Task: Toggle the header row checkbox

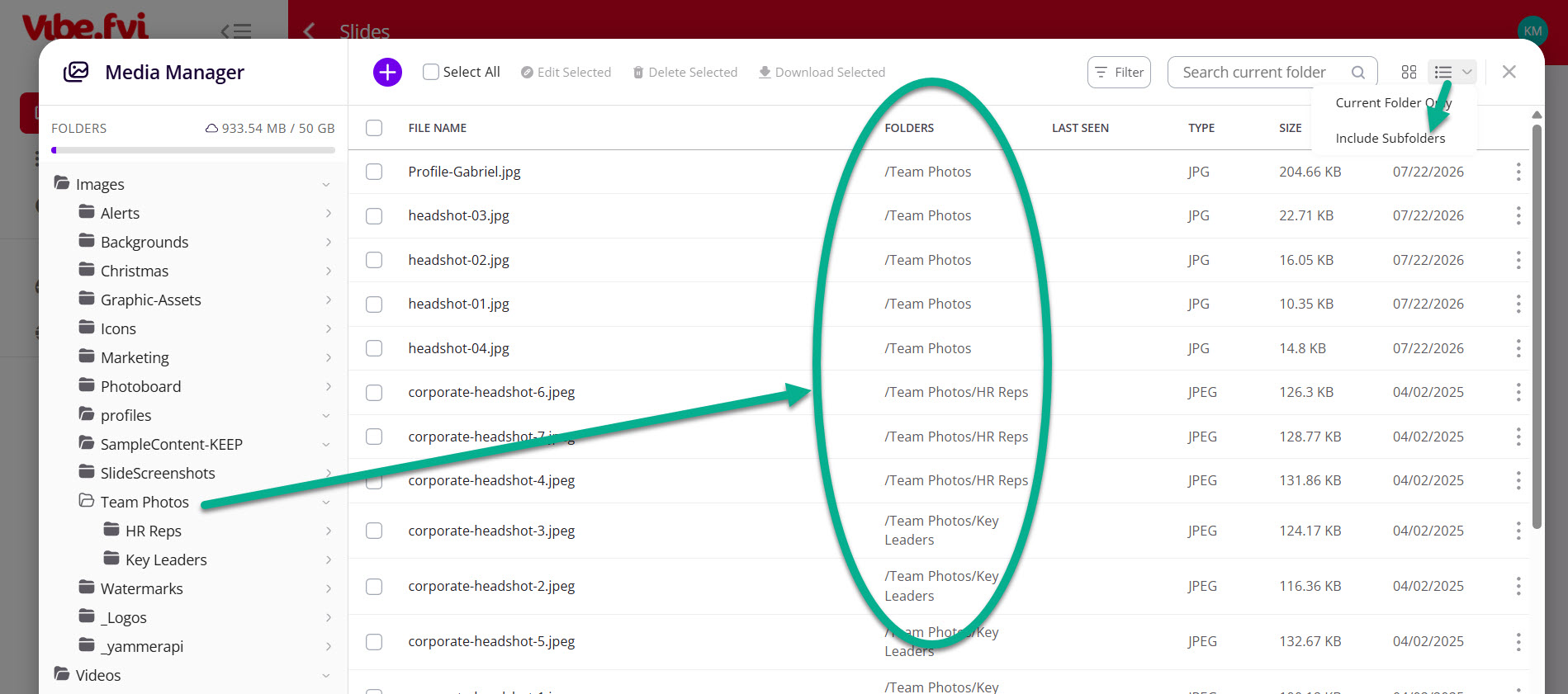Action: click(x=374, y=128)
